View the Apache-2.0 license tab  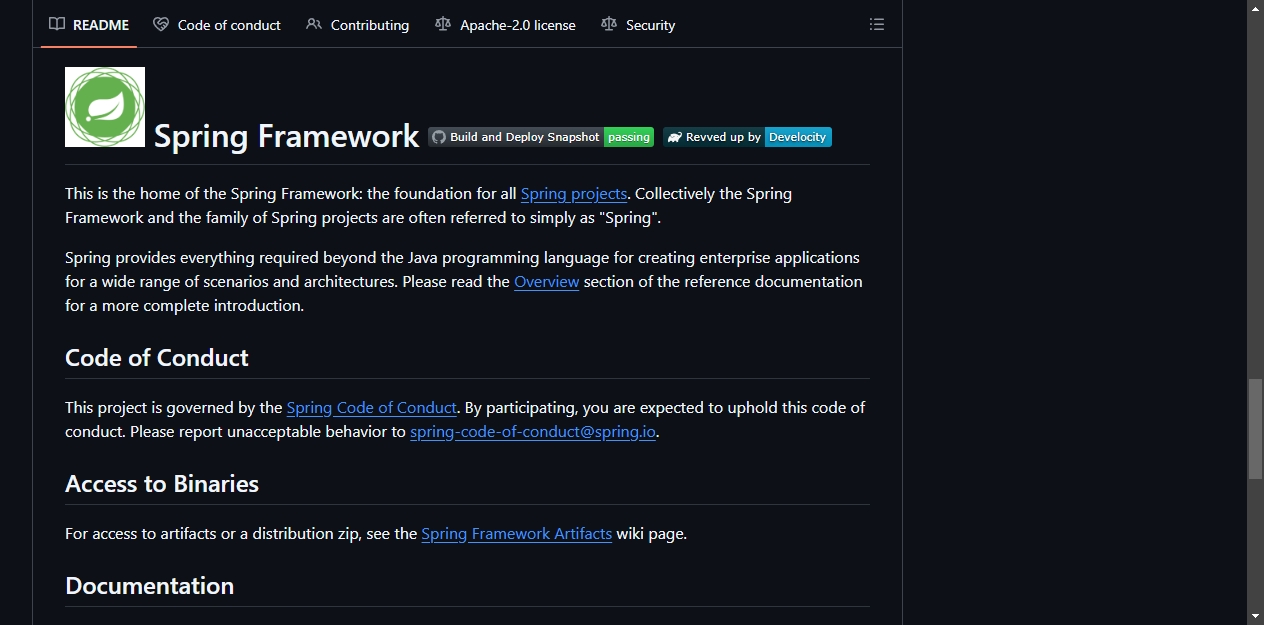point(506,25)
